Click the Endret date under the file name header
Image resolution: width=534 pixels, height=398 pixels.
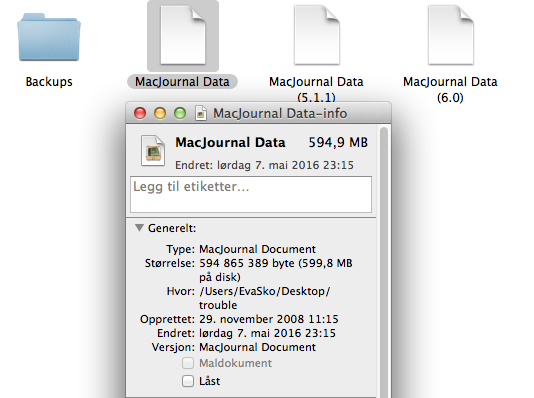(264, 165)
